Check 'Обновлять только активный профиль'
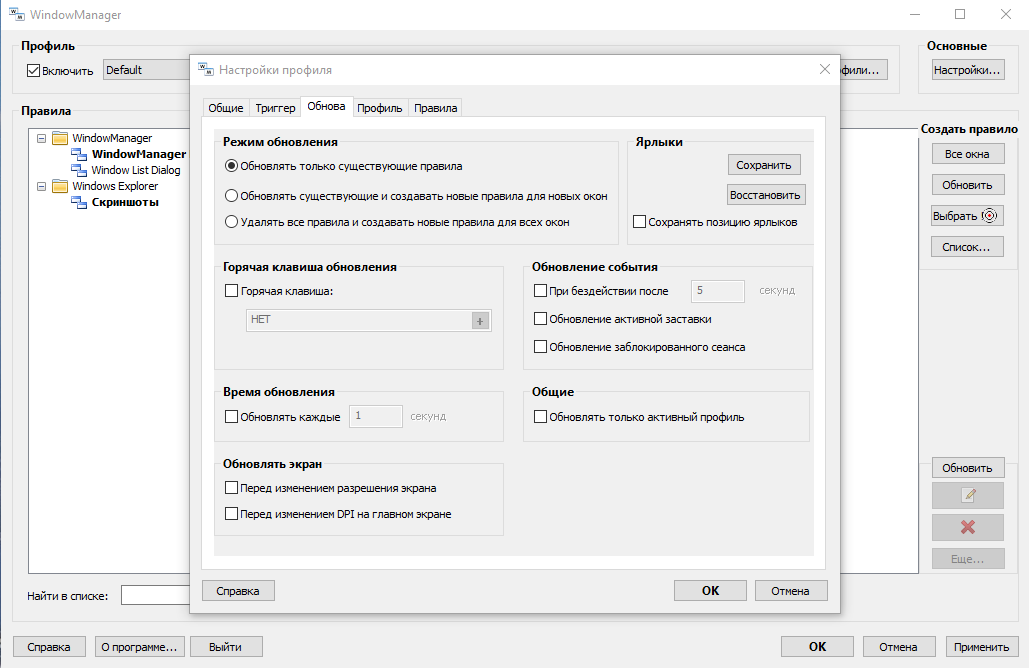 [540, 417]
